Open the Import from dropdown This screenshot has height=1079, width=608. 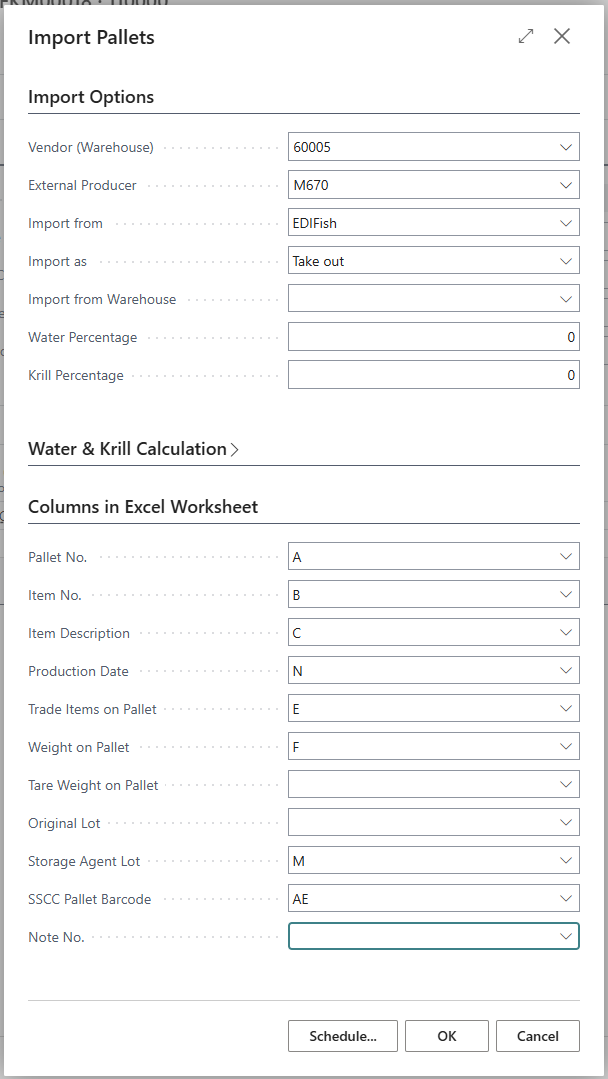566,223
